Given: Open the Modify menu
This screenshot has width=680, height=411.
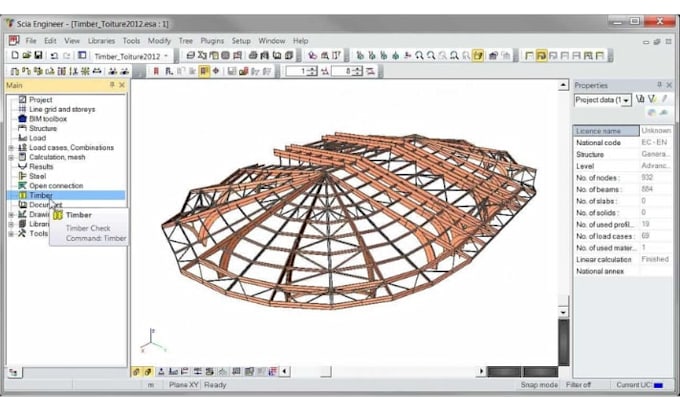Looking at the screenshot, I should [159, 41].
